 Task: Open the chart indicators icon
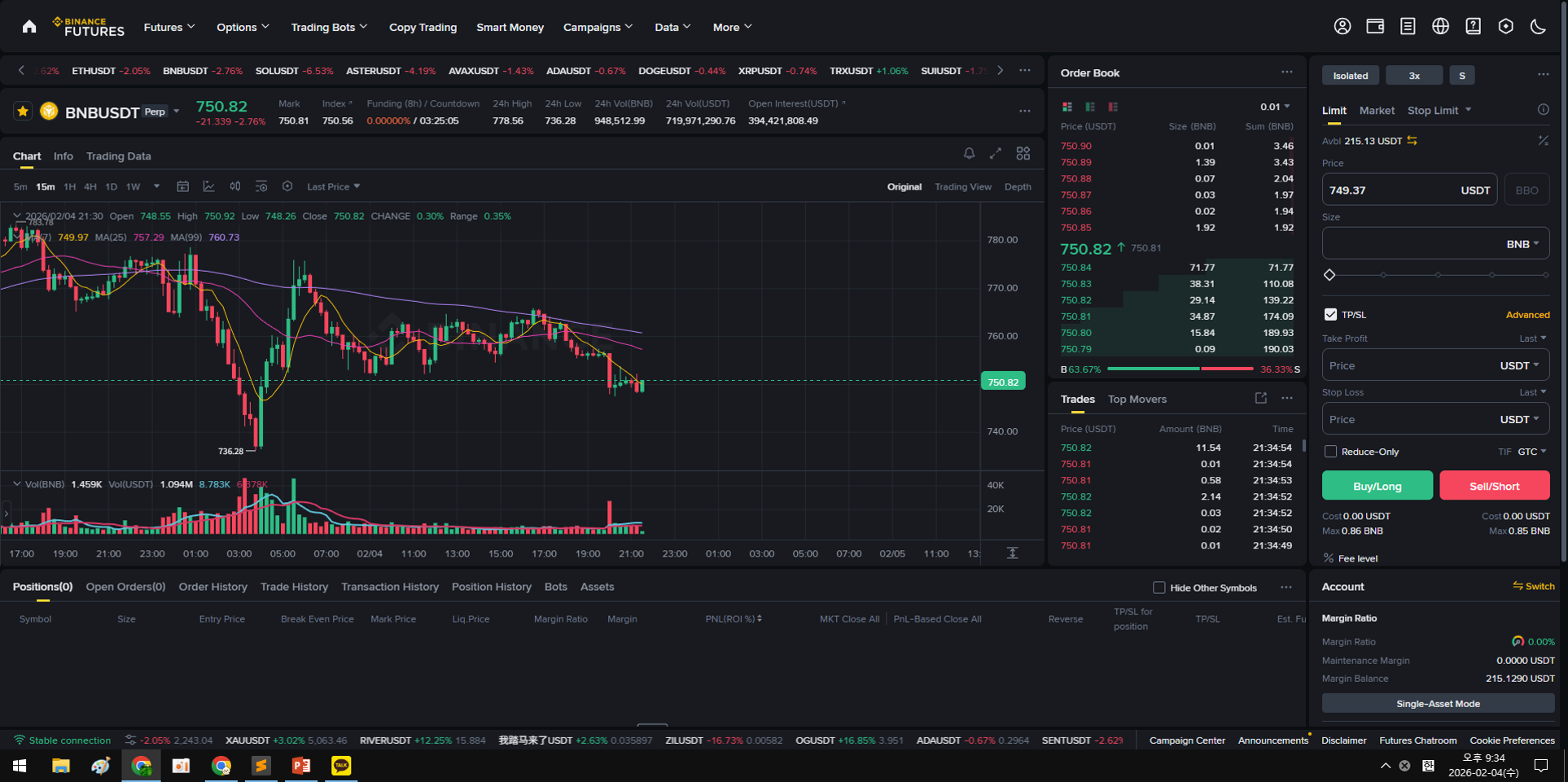(x=209, y=186)
